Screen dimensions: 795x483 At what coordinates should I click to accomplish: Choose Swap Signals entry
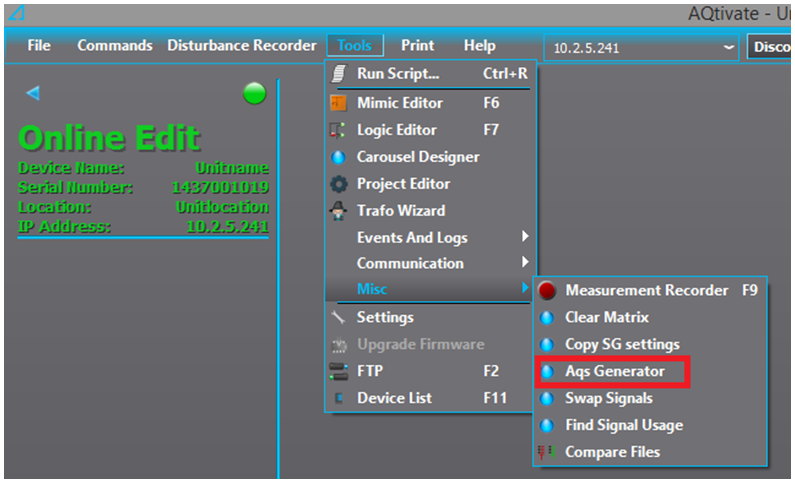point(650,398)
